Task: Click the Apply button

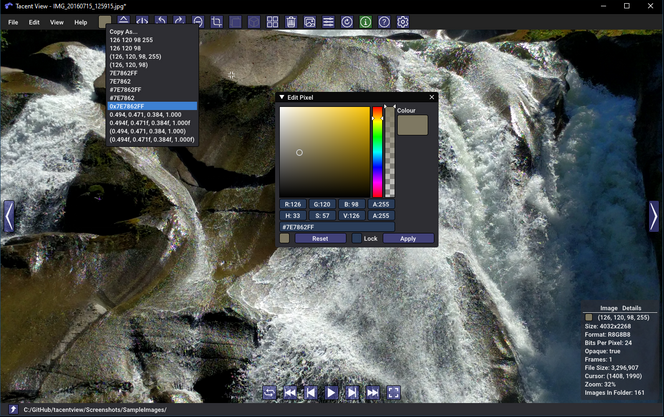Action: (x=408, y=239)
